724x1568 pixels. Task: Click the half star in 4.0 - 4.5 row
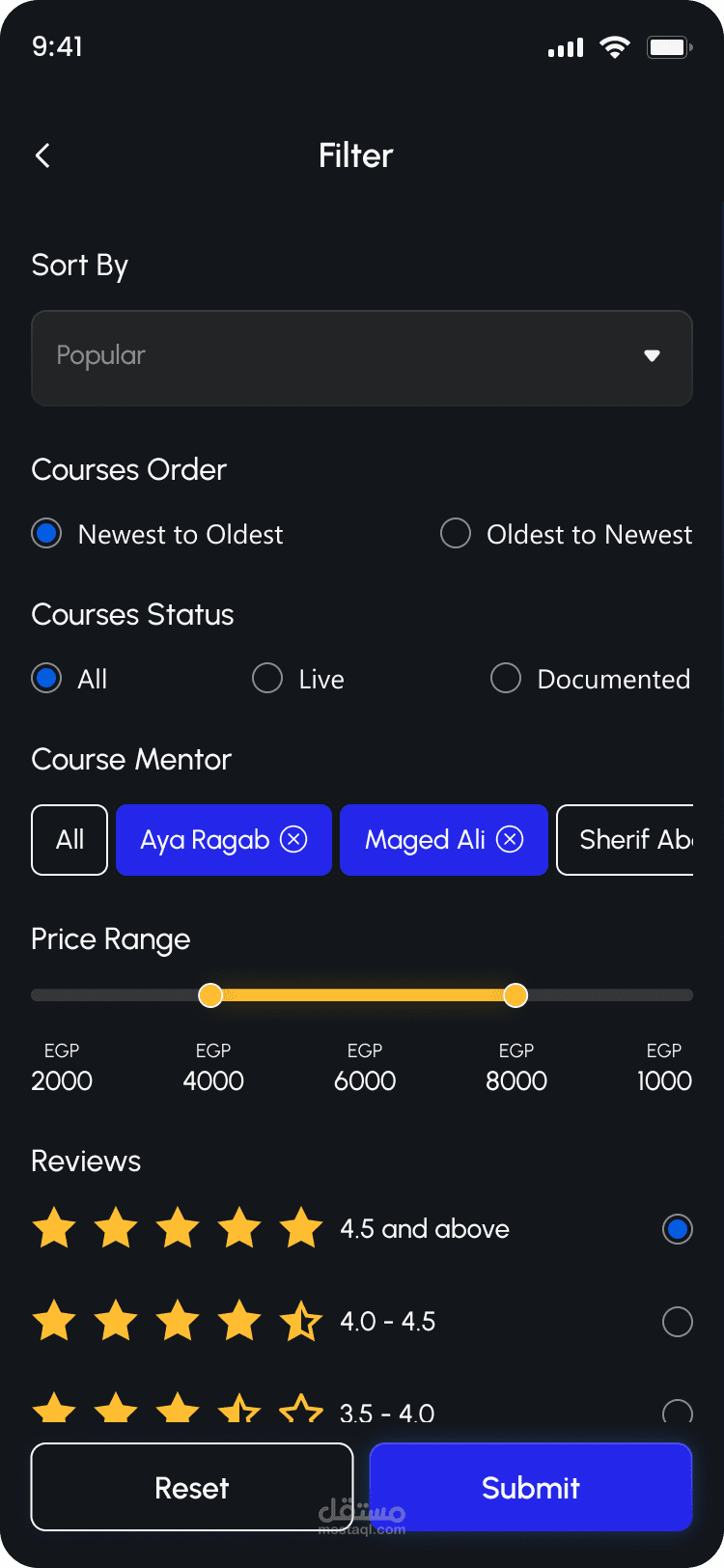click(301, 1321)
